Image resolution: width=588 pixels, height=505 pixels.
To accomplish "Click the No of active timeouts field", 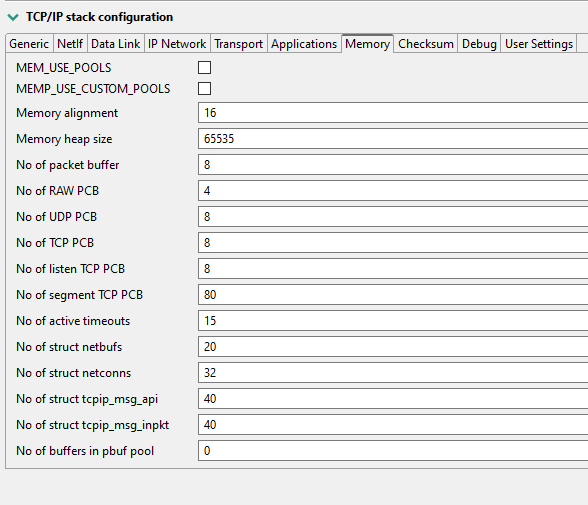I will click(x=393, y=321).
